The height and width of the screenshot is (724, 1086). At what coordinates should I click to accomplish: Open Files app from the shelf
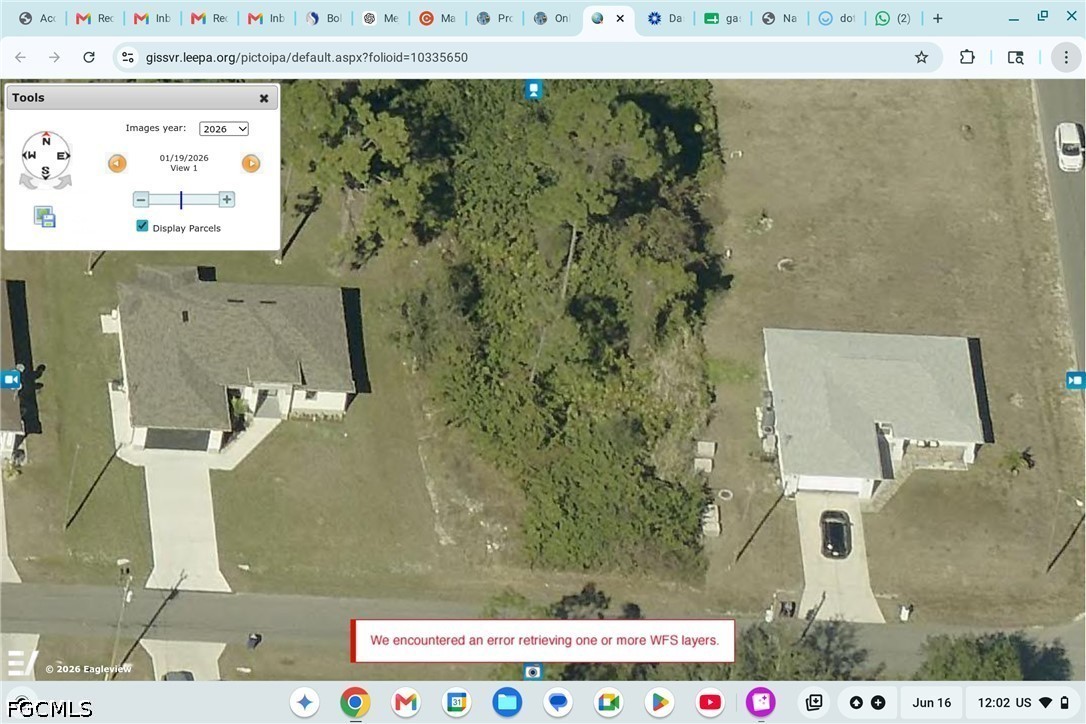[507, 703]
